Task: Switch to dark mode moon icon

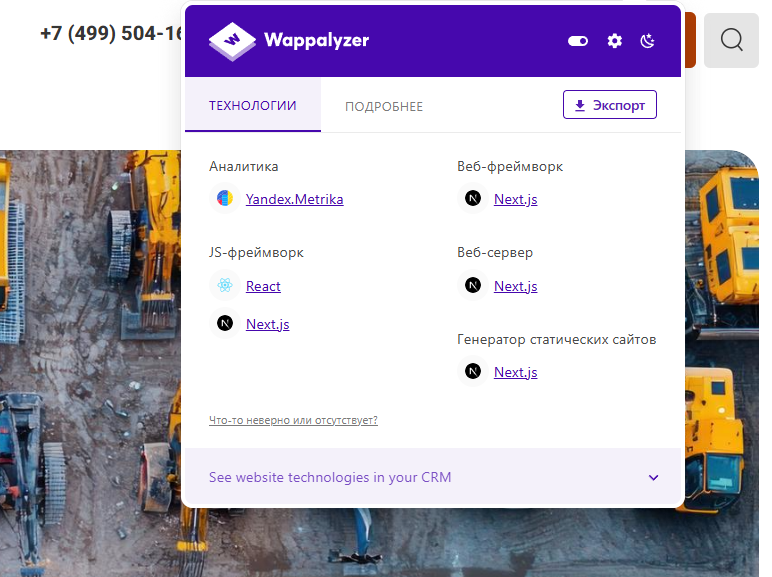Action: pyautogui.click(x=647, y=41)
